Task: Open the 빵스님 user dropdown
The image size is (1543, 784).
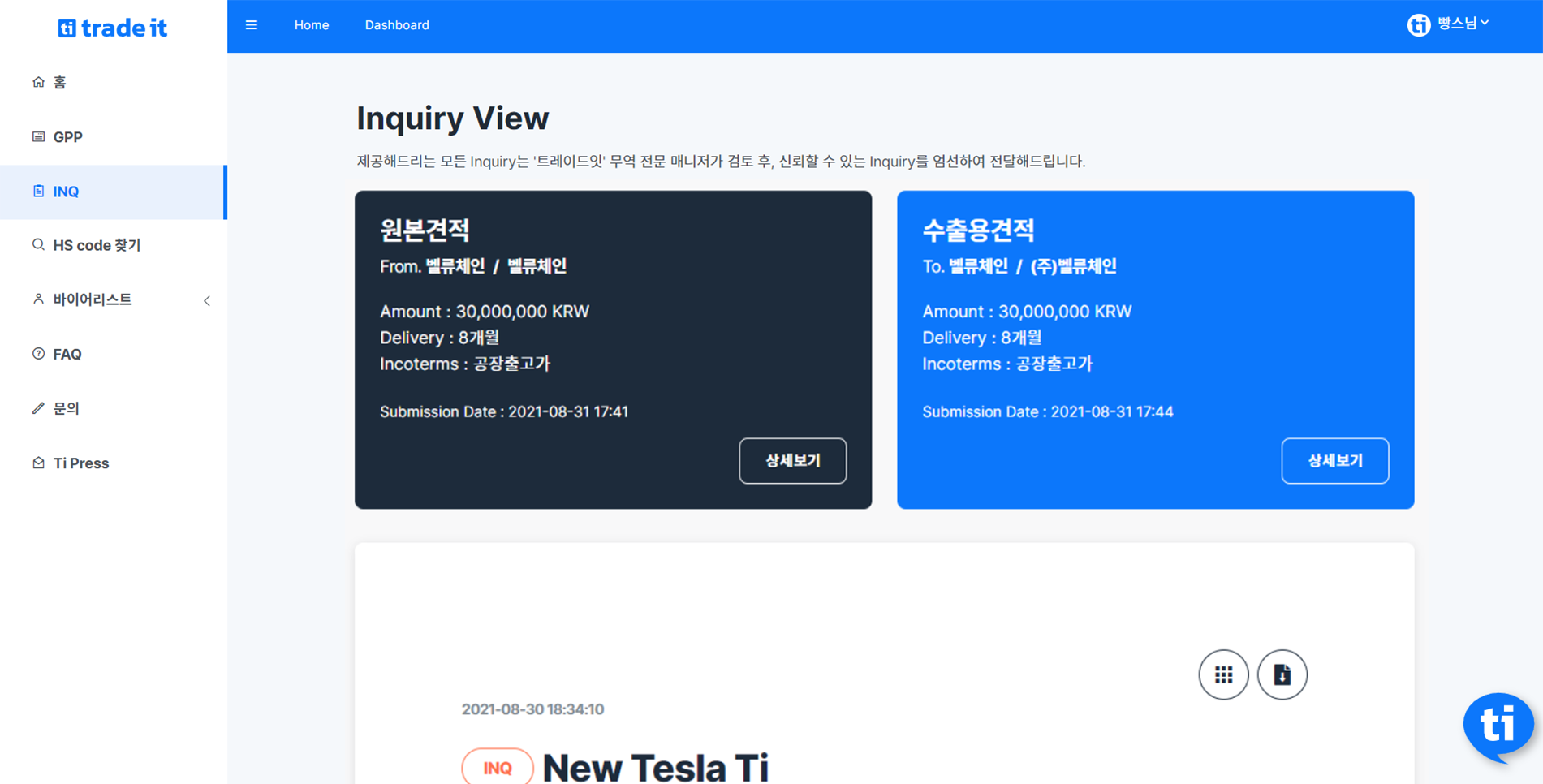Action: pyautogui.click(x=1463, y=24)
